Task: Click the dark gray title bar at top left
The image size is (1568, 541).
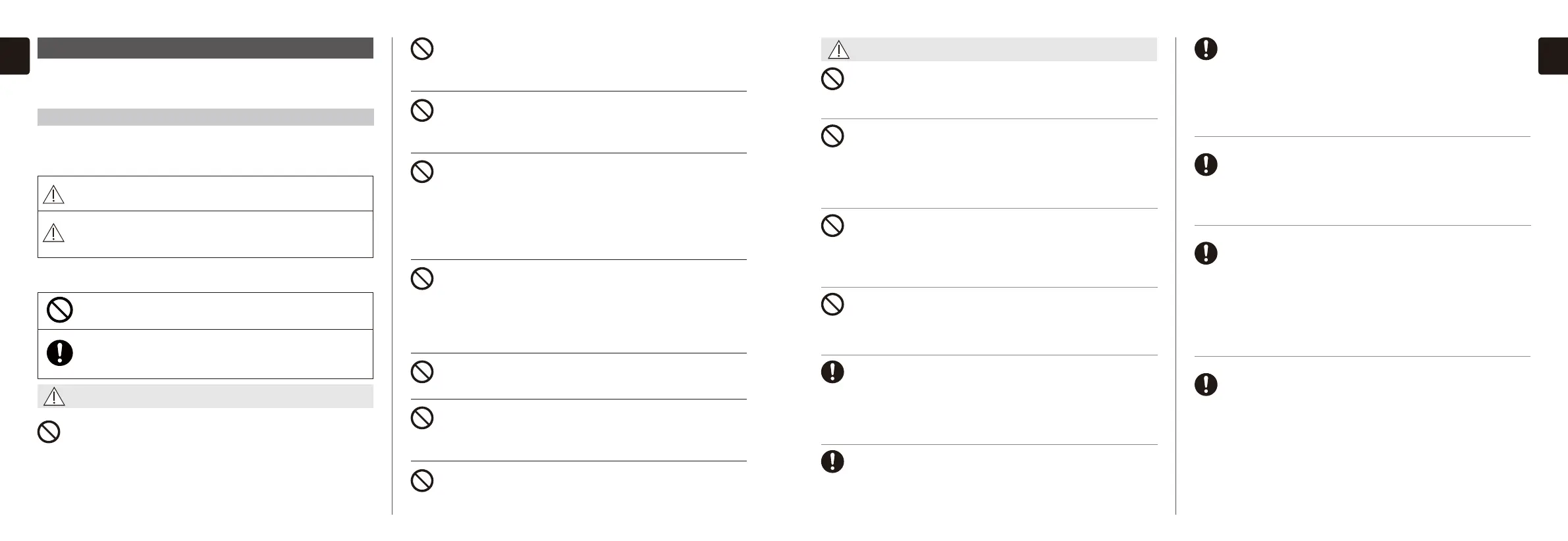Action: [205, 48]
